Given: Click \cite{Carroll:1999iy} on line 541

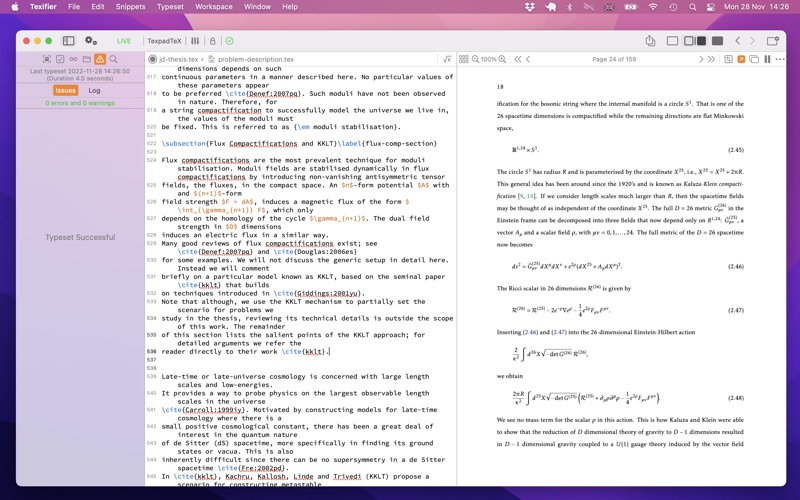Looking at the screenshot, I should click(x=203, y=410).
